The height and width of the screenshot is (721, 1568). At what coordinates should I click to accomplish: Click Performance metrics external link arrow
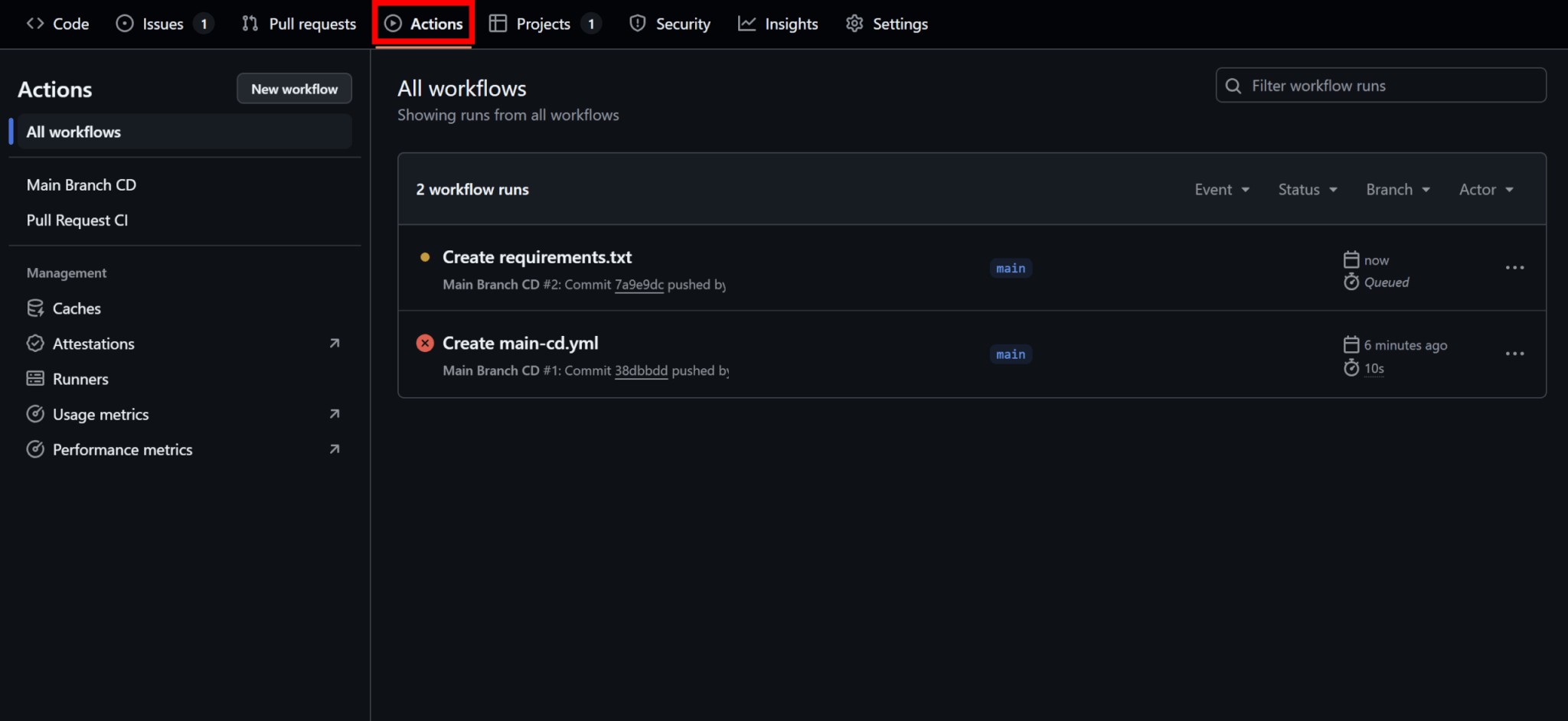335,449
